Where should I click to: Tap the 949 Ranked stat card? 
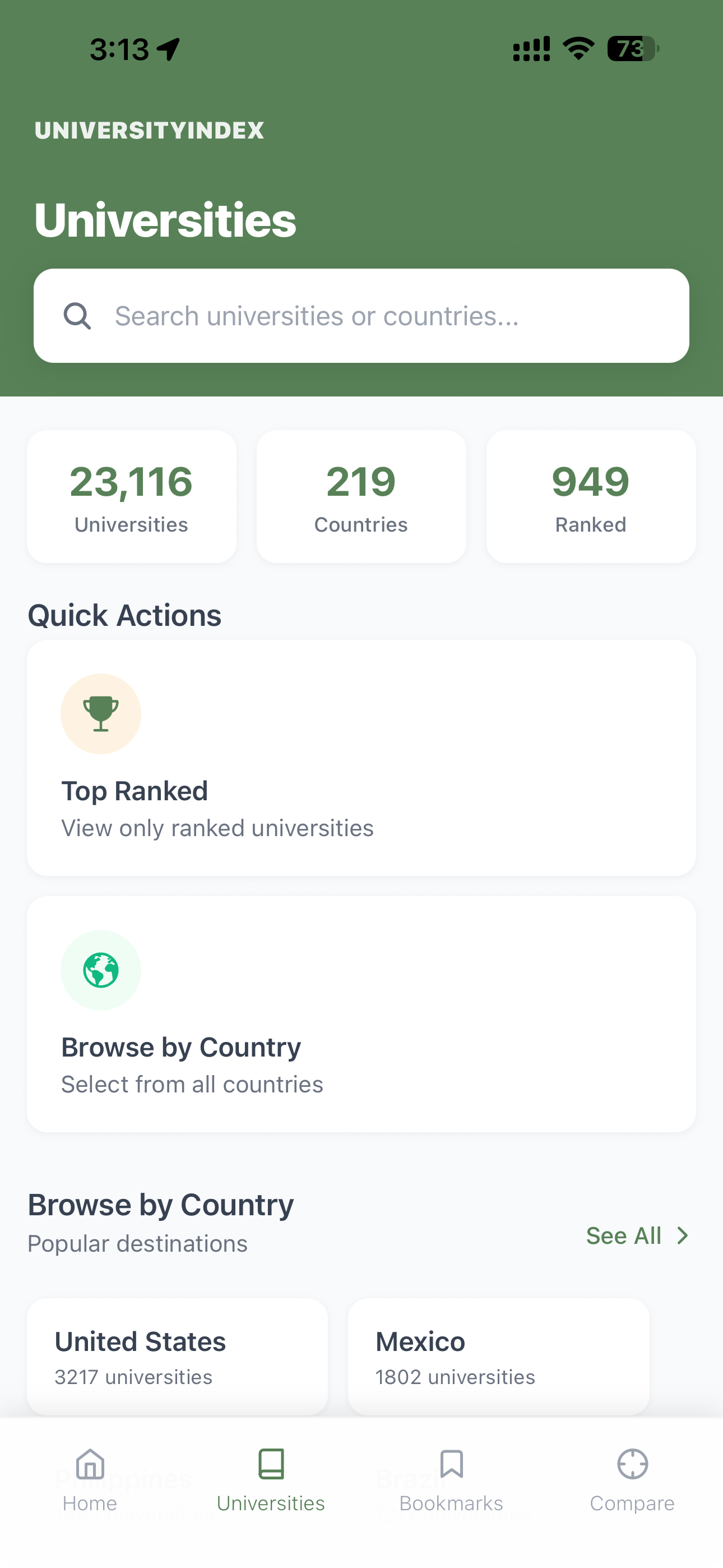tap(591, 497)
